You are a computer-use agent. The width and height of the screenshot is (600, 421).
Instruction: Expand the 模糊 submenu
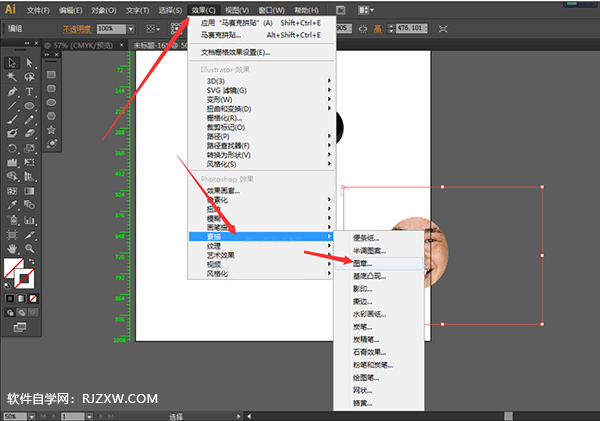[261, 218]
